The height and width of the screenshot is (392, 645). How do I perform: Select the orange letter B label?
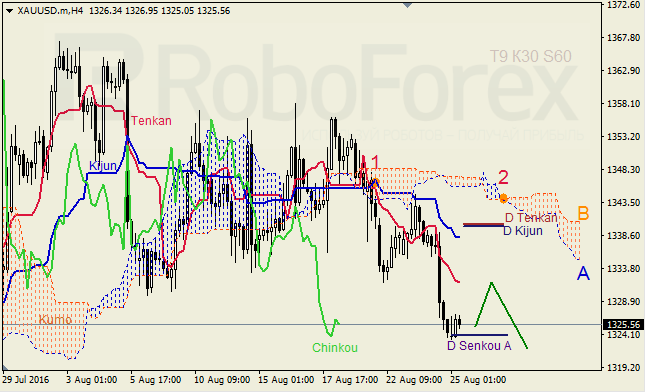tap(583, 213)
